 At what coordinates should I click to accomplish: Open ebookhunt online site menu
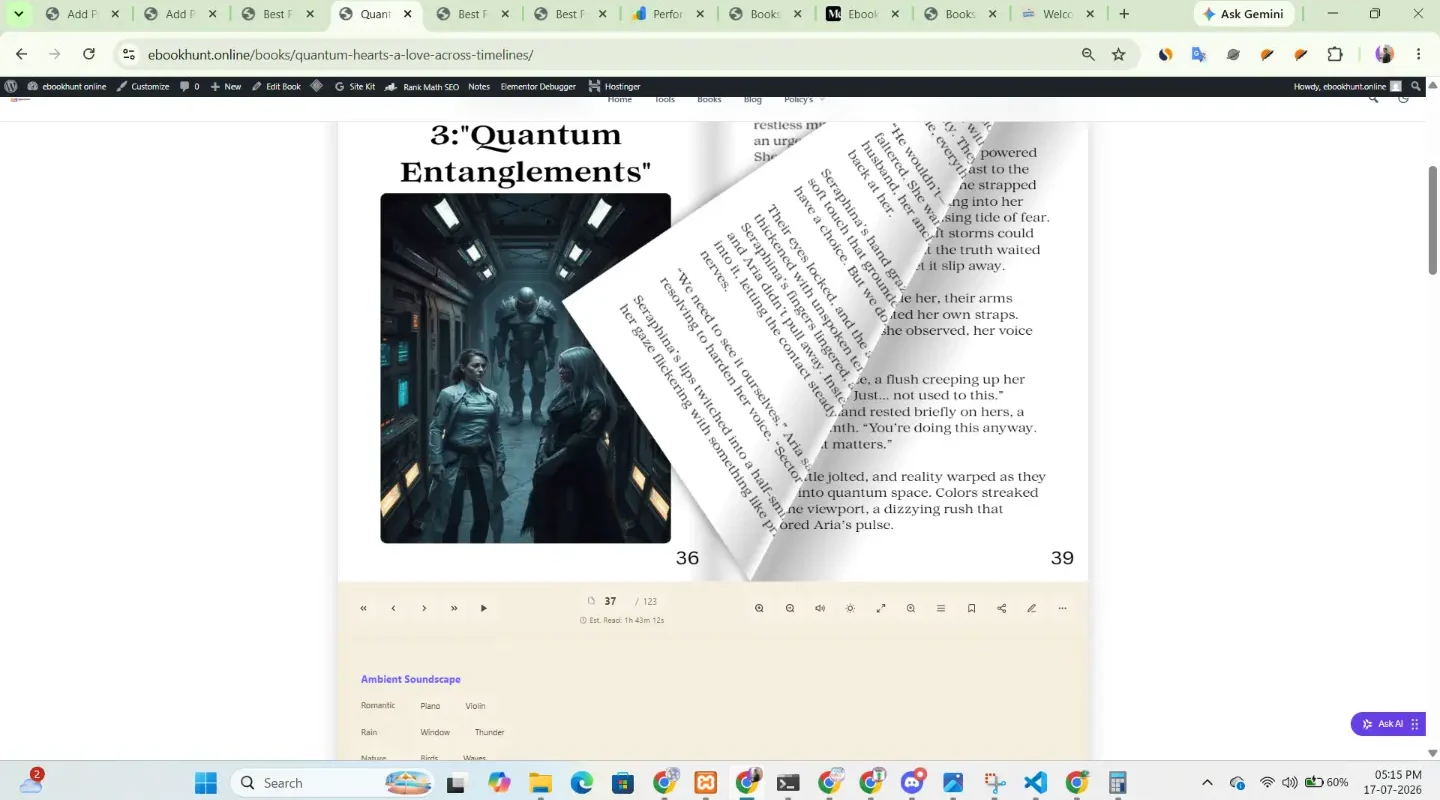coord(67,87)
